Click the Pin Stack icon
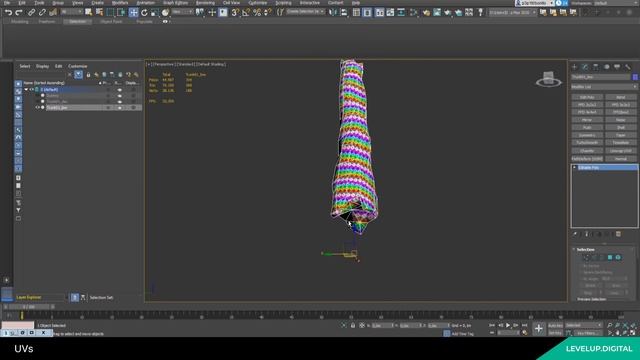Screen dimensions: 640x360 click(575, 234)
